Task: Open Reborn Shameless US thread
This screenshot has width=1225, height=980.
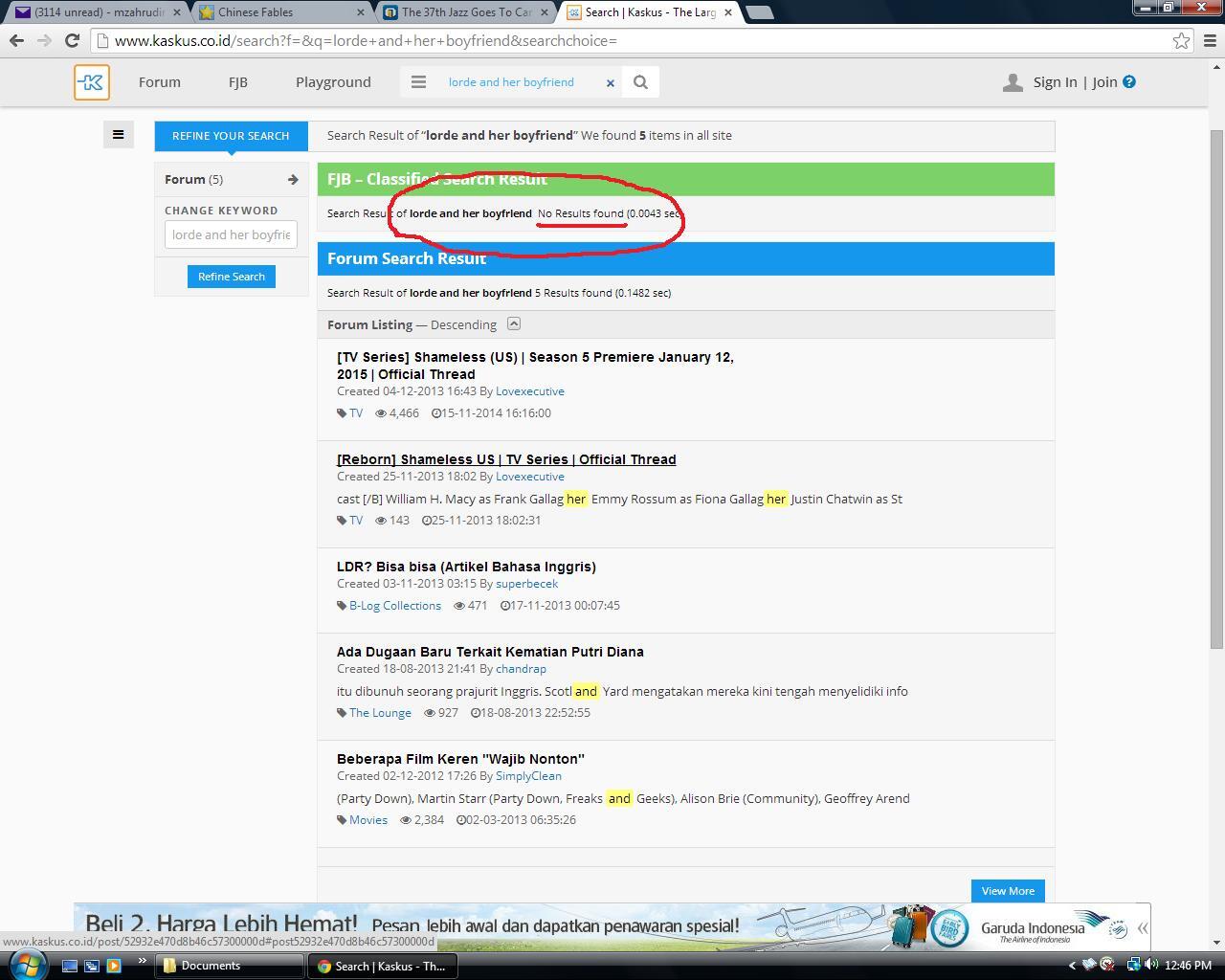Action: point(506,459)
